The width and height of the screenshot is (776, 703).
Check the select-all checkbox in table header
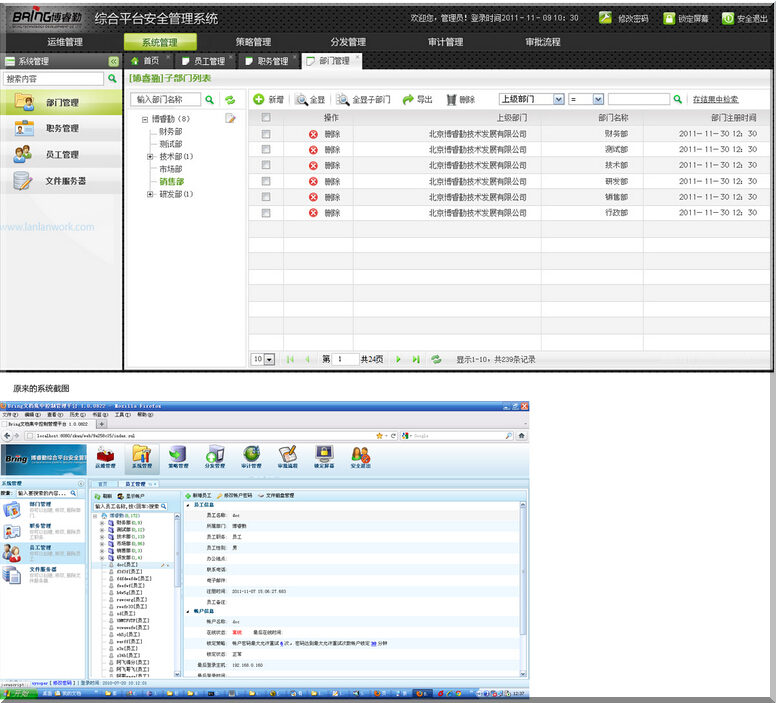tap(266, 117)
